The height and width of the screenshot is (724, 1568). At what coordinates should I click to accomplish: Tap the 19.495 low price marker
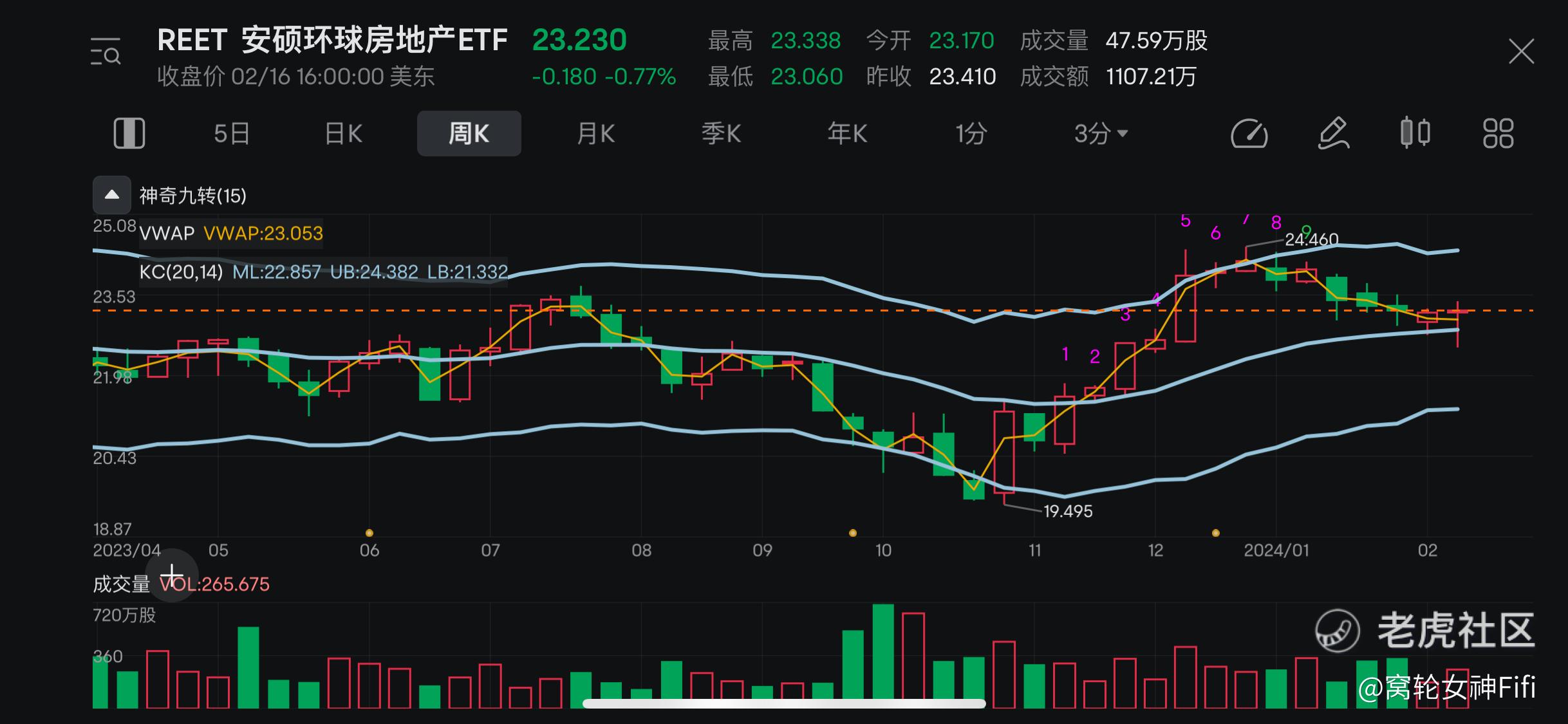(1068, 512)
